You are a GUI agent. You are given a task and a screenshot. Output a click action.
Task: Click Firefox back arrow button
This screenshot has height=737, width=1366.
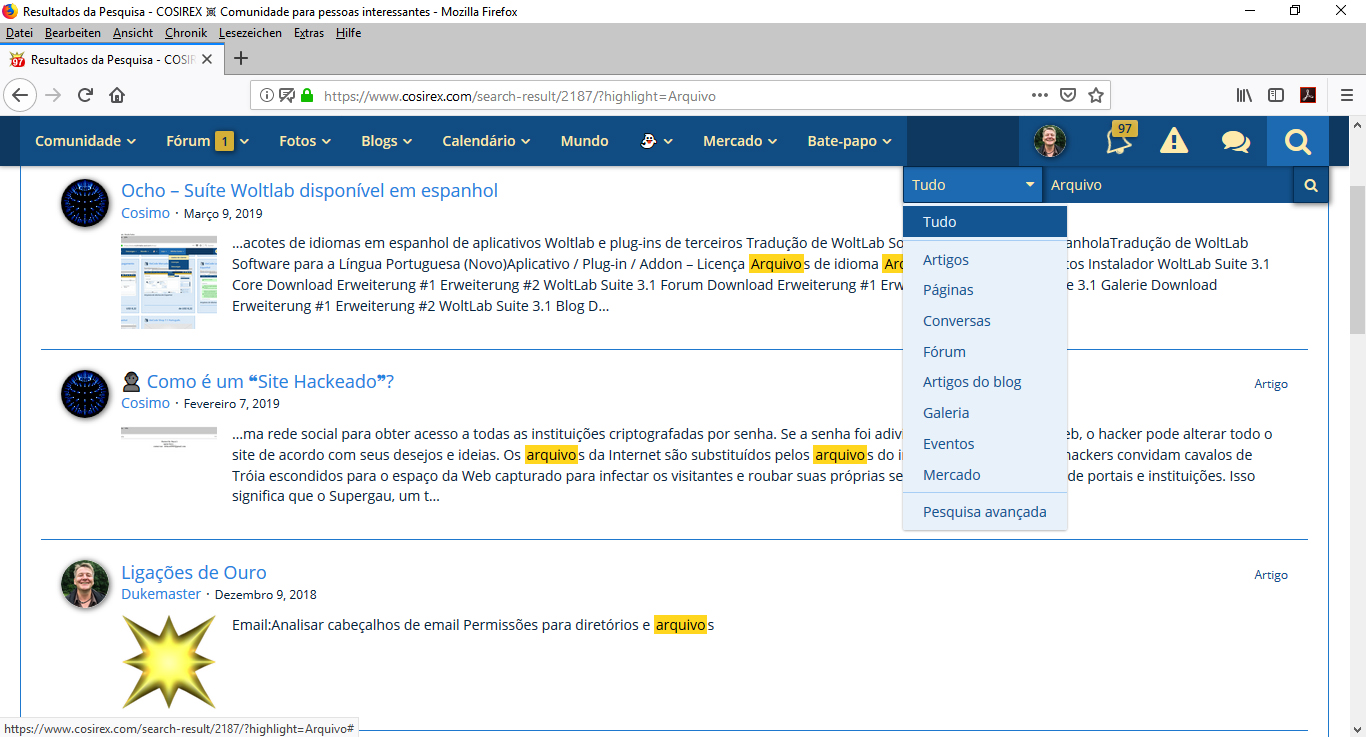point(21,95)
